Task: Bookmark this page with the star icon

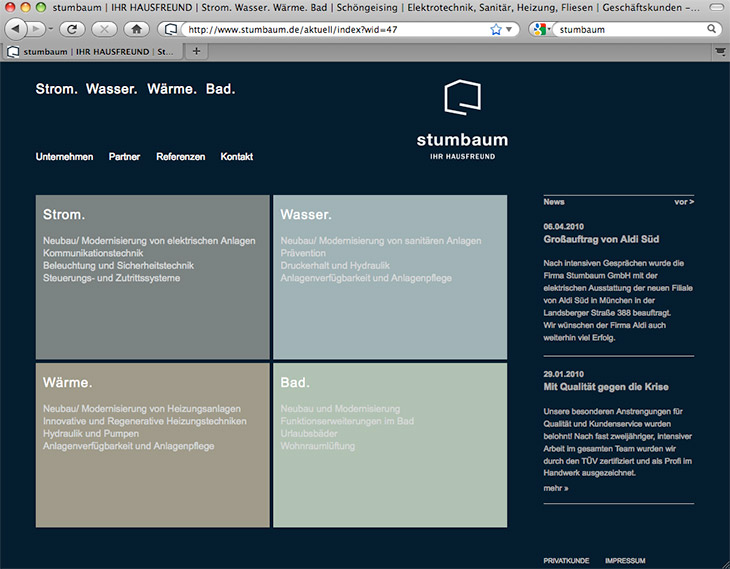Action: pyautogui.click(x=496, y=29)
